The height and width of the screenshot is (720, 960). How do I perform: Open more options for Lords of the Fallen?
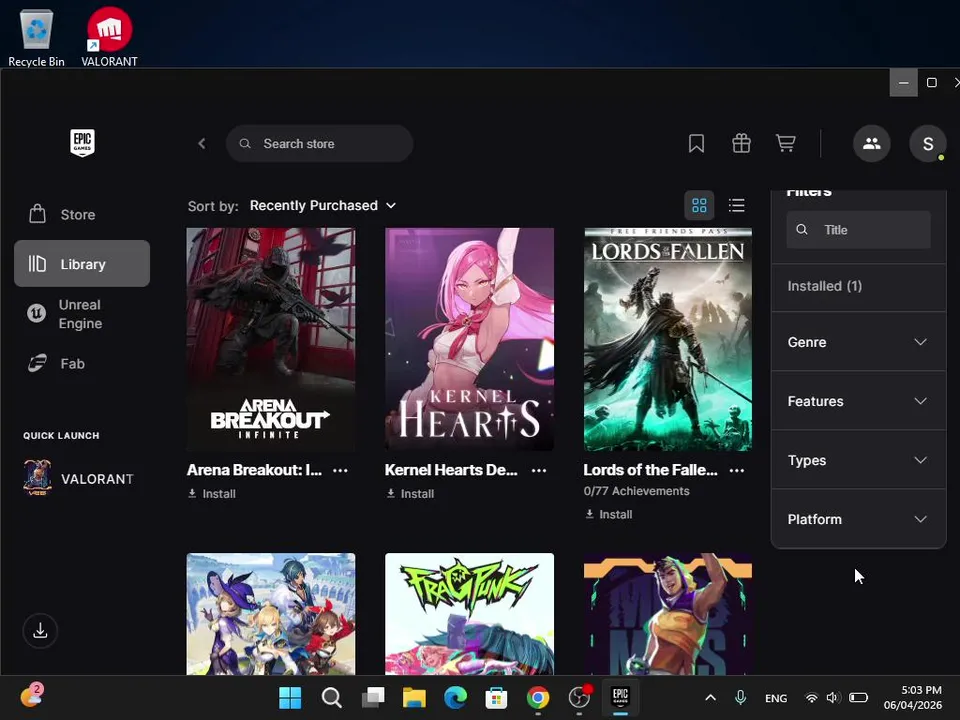tap(737, 470)
